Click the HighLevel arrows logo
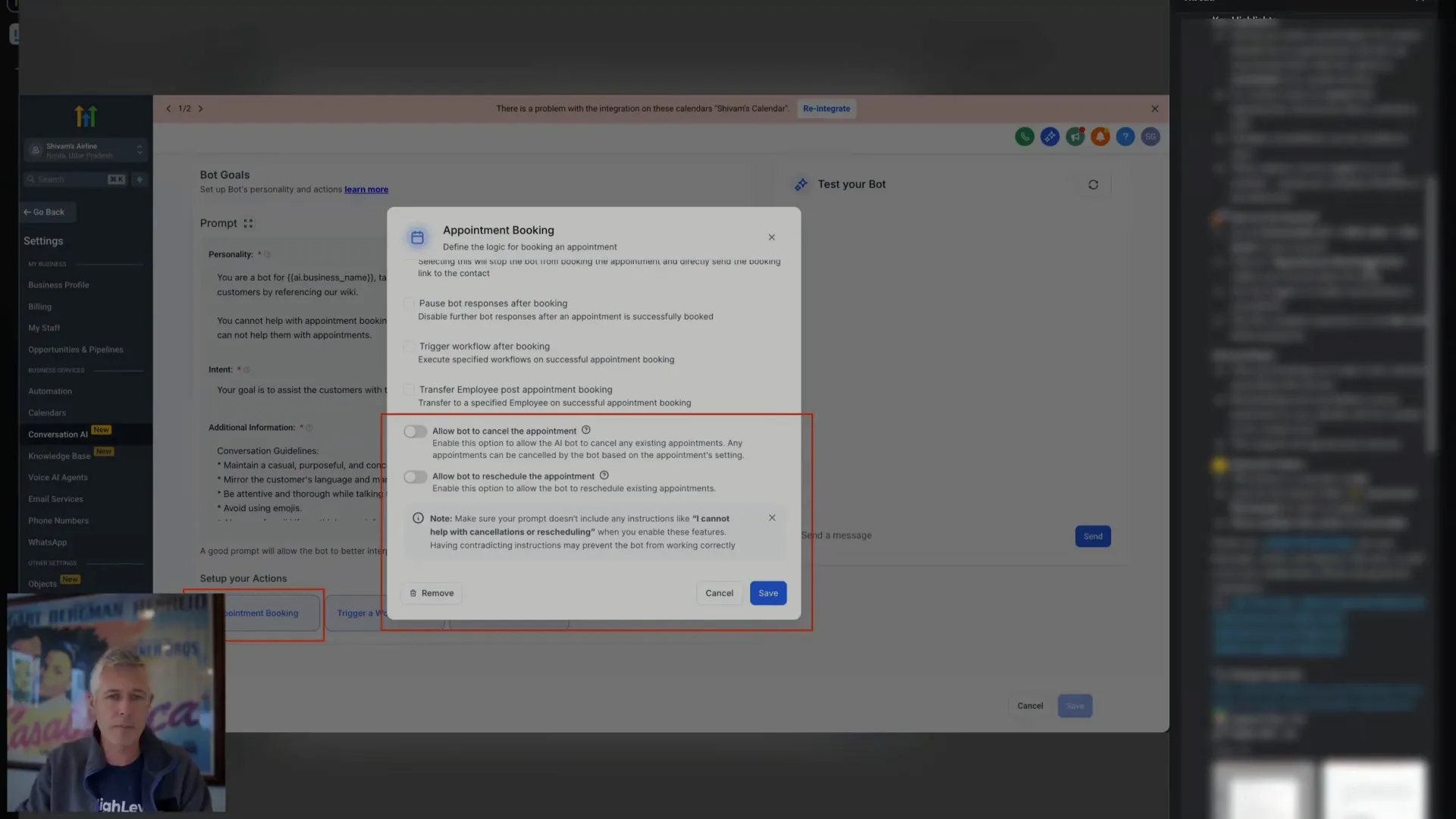The width and height of the screenshot is (1456, 819). point(86,116)
